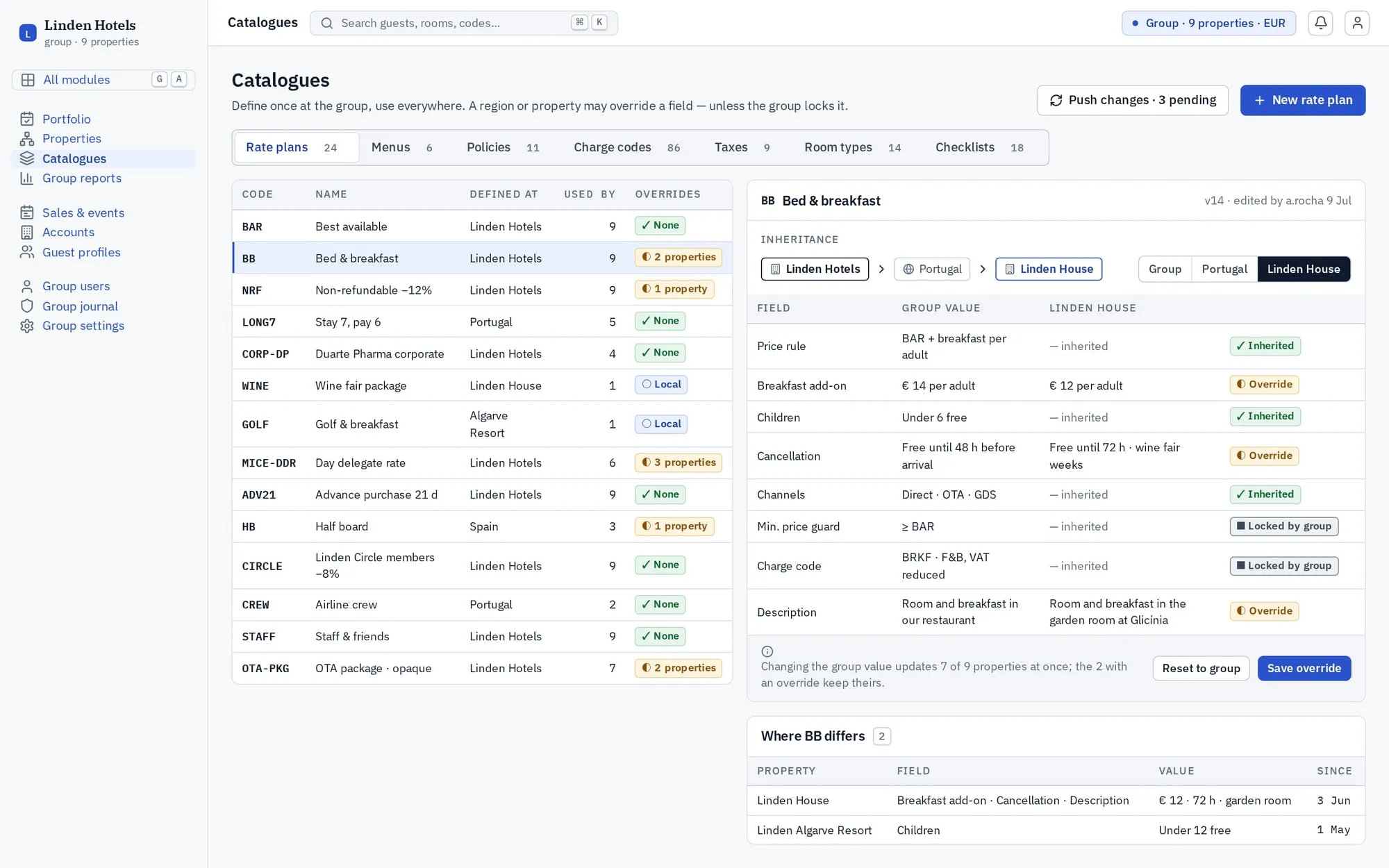1389x868 pixels.
Task: Click Portugal inheritance breadcrumb chip
Action: pos(932,269)
